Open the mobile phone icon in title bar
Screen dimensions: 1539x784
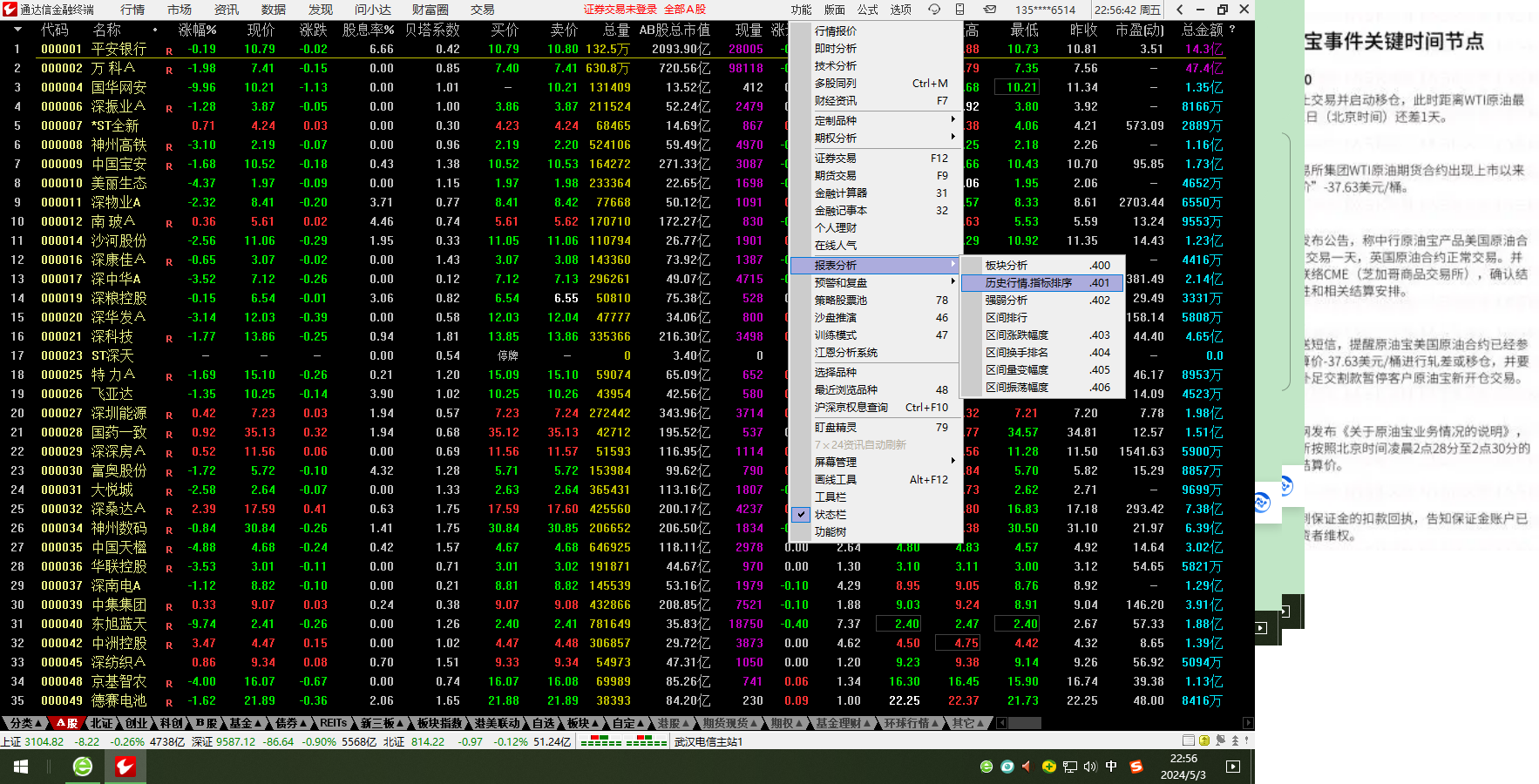959,10
